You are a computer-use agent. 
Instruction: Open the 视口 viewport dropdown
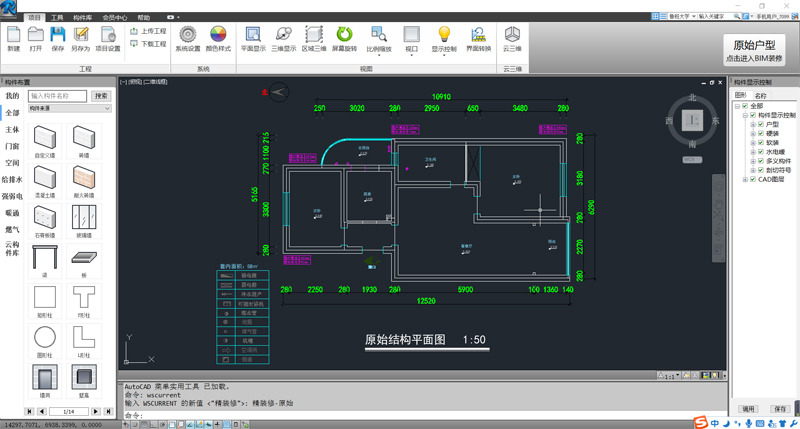[411, 55]
